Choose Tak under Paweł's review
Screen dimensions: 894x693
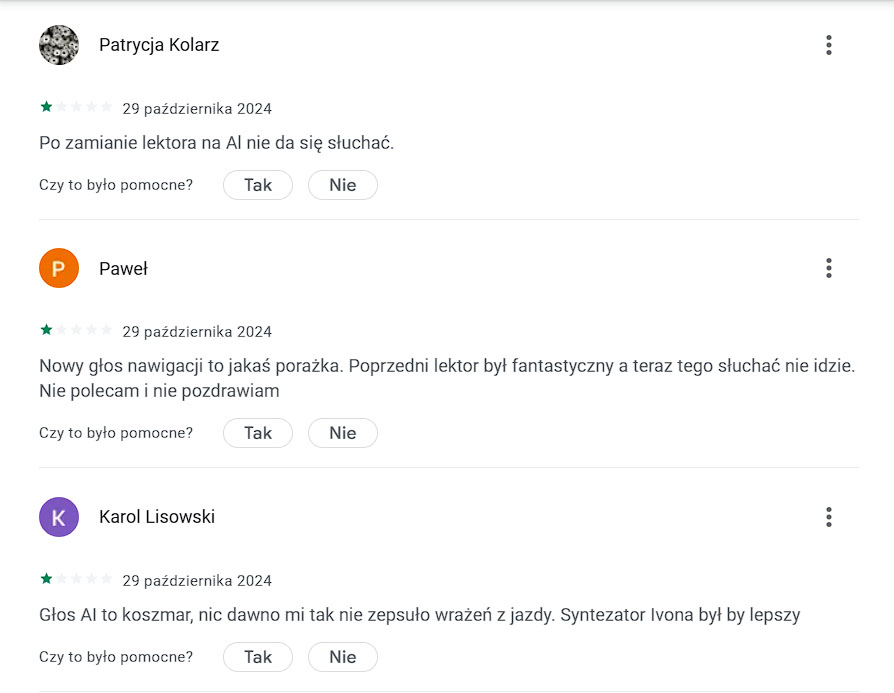click(258, 433)
